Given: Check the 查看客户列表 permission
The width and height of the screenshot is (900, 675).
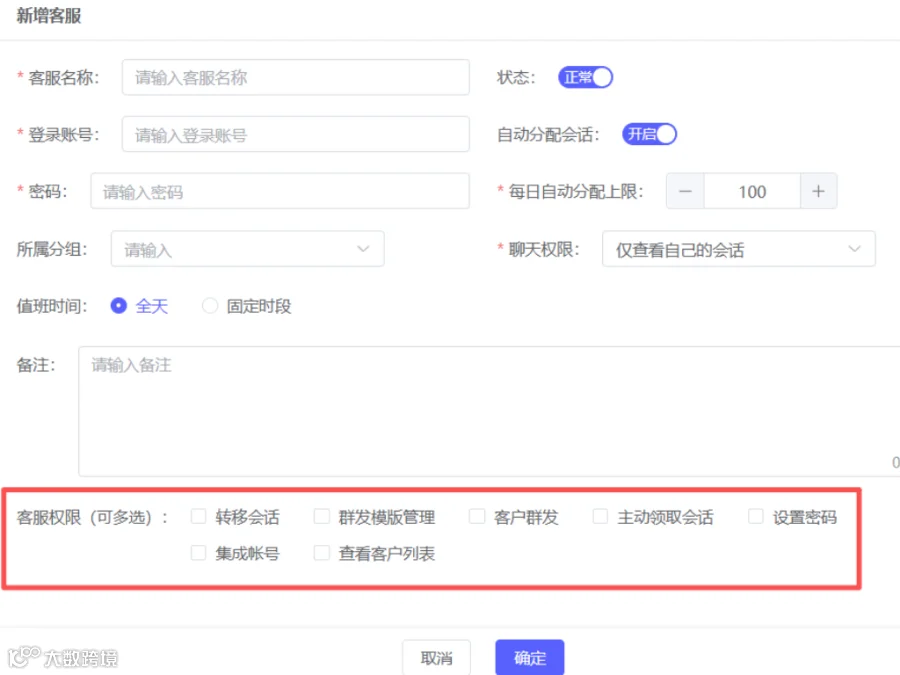Looking at the screenshot, I should coord(321,553).
